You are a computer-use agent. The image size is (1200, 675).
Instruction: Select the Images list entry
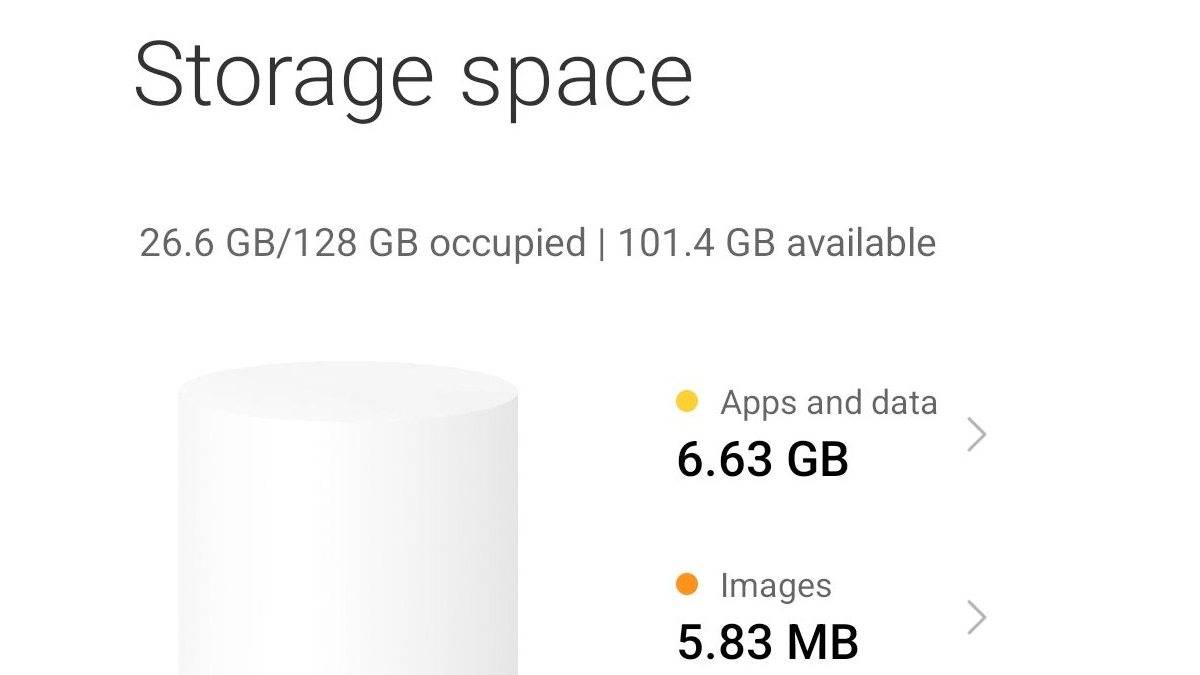click(x=775, y=586)
